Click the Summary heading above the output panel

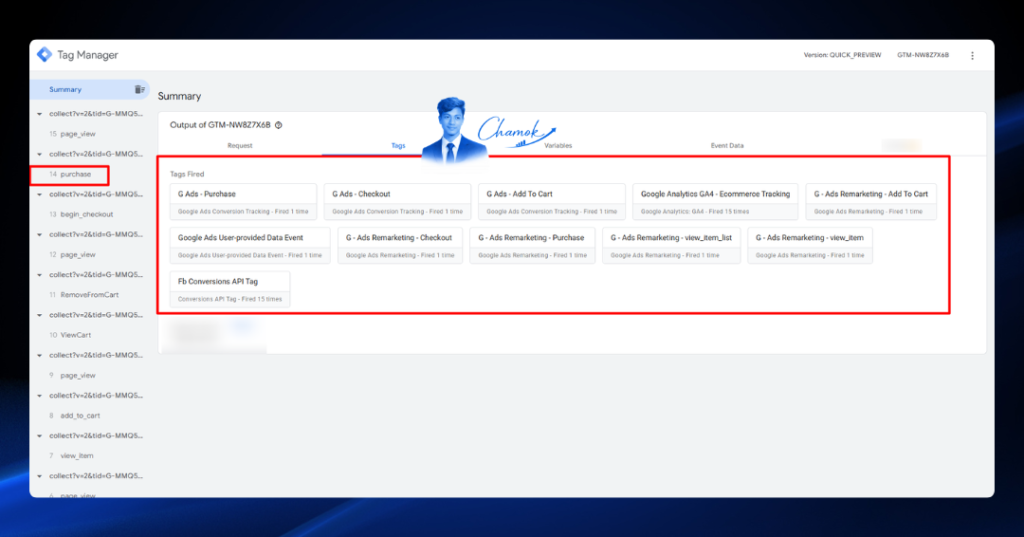(x=180, y=96)
